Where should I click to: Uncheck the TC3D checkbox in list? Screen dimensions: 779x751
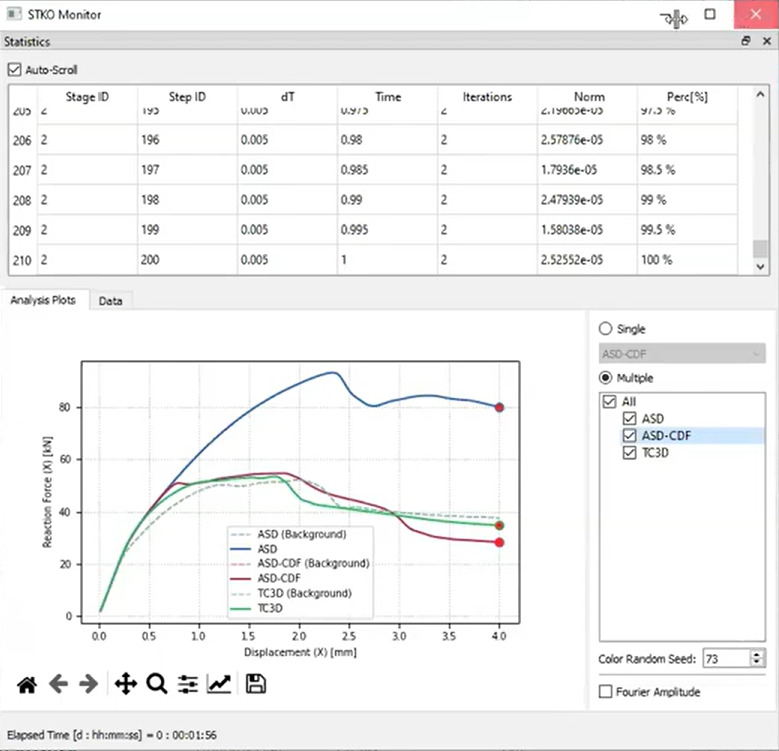pos(629,453)
